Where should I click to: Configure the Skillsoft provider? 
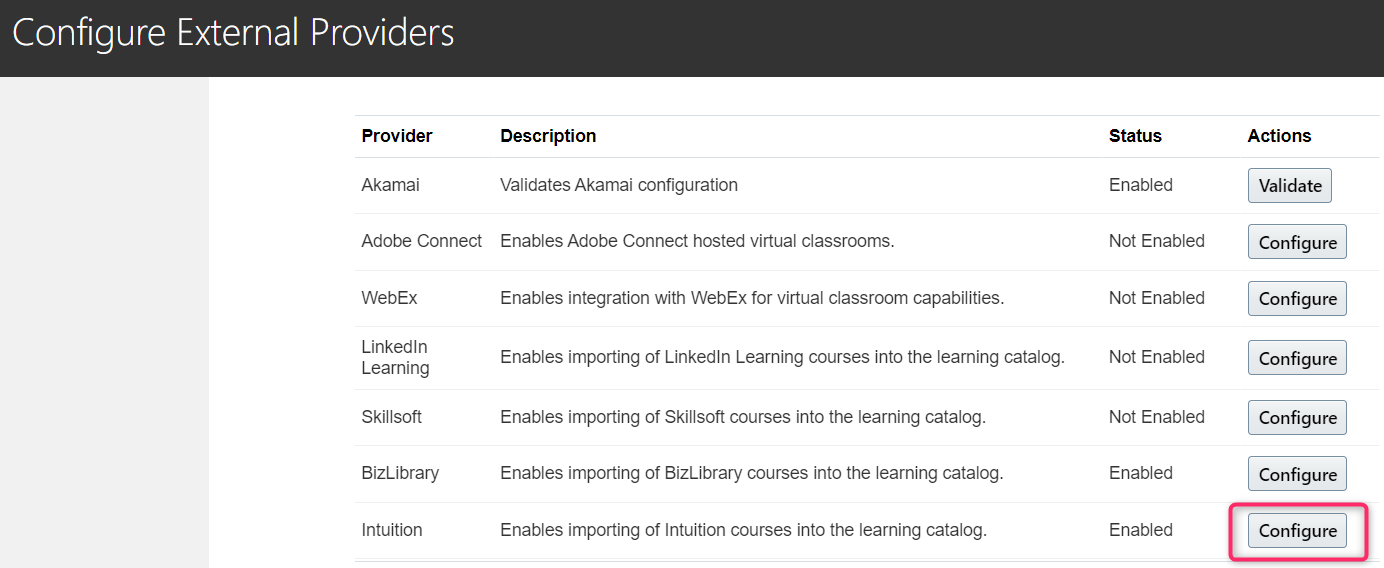coord(1297,417)
